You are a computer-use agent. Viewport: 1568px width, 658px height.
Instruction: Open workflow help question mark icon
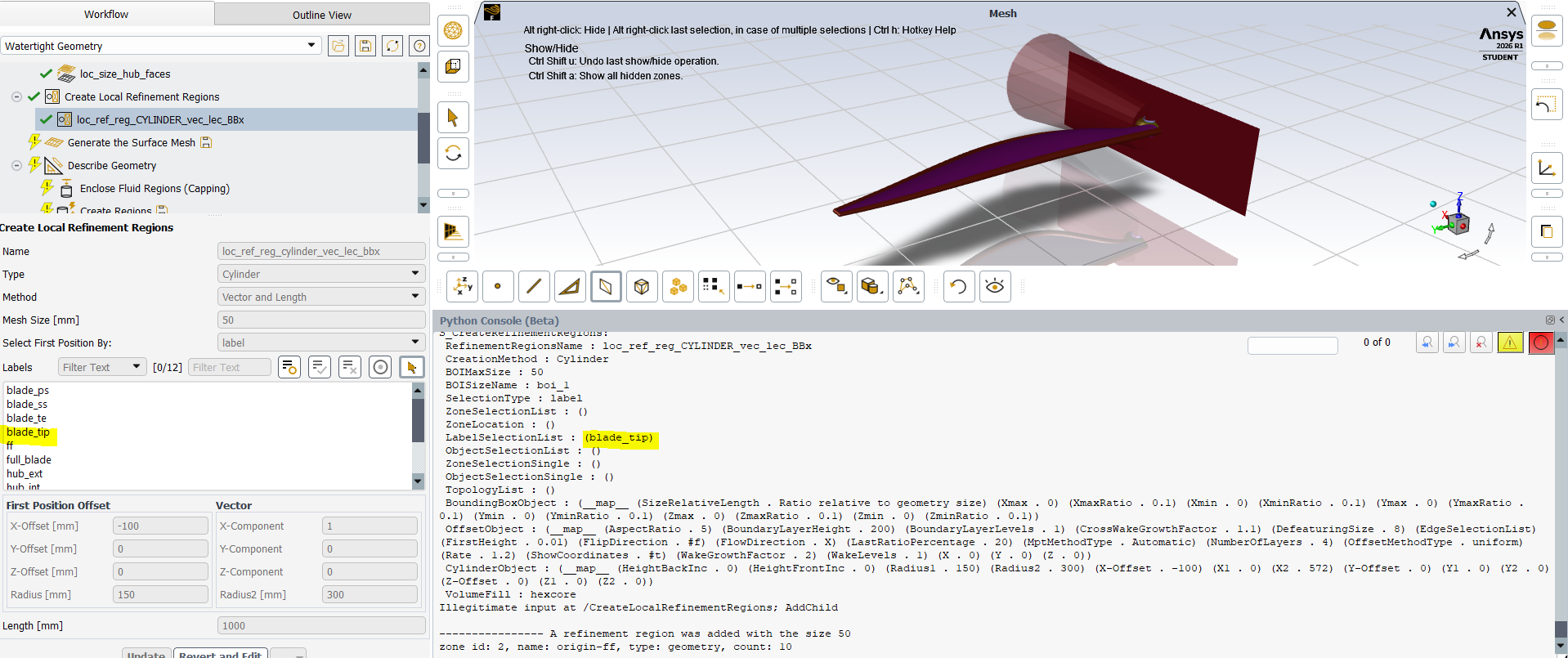419,46
